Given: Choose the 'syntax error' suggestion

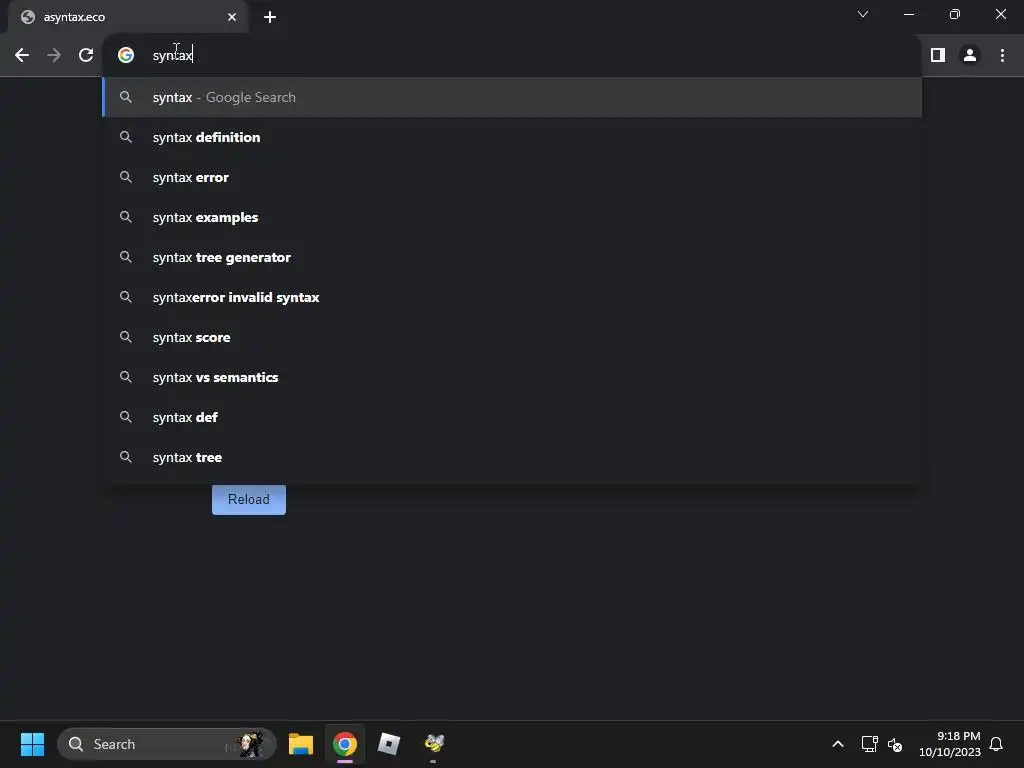Looking at the screenshot, I should coord(512,177).
